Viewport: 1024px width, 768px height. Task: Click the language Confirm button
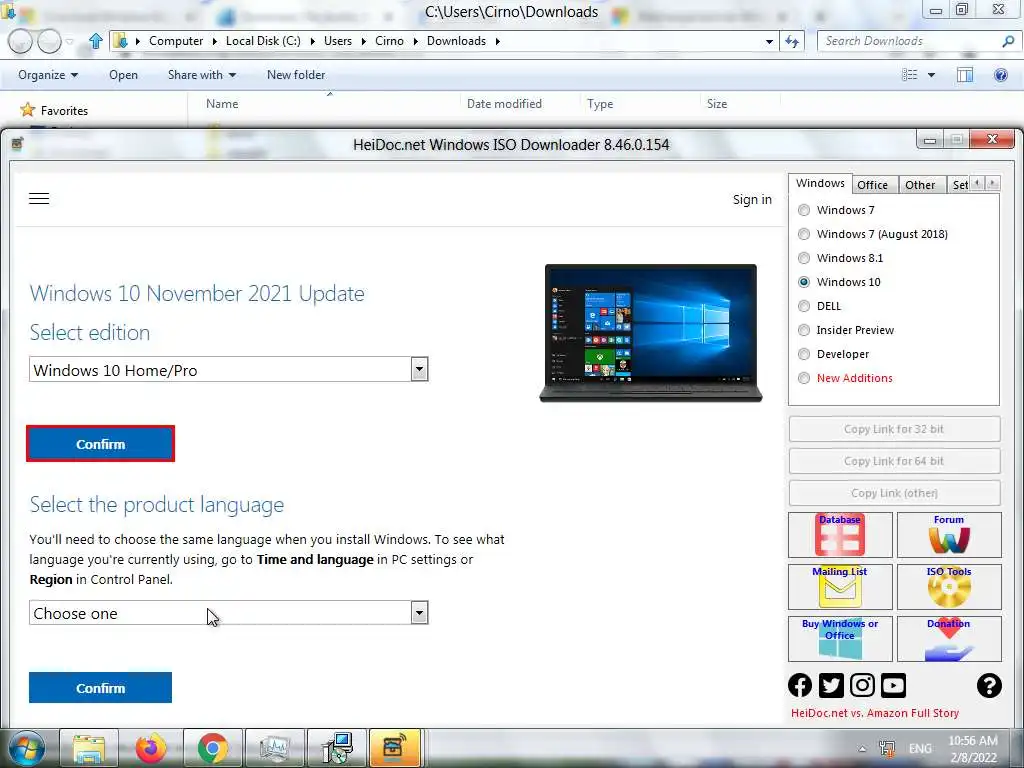click(101, 688)
